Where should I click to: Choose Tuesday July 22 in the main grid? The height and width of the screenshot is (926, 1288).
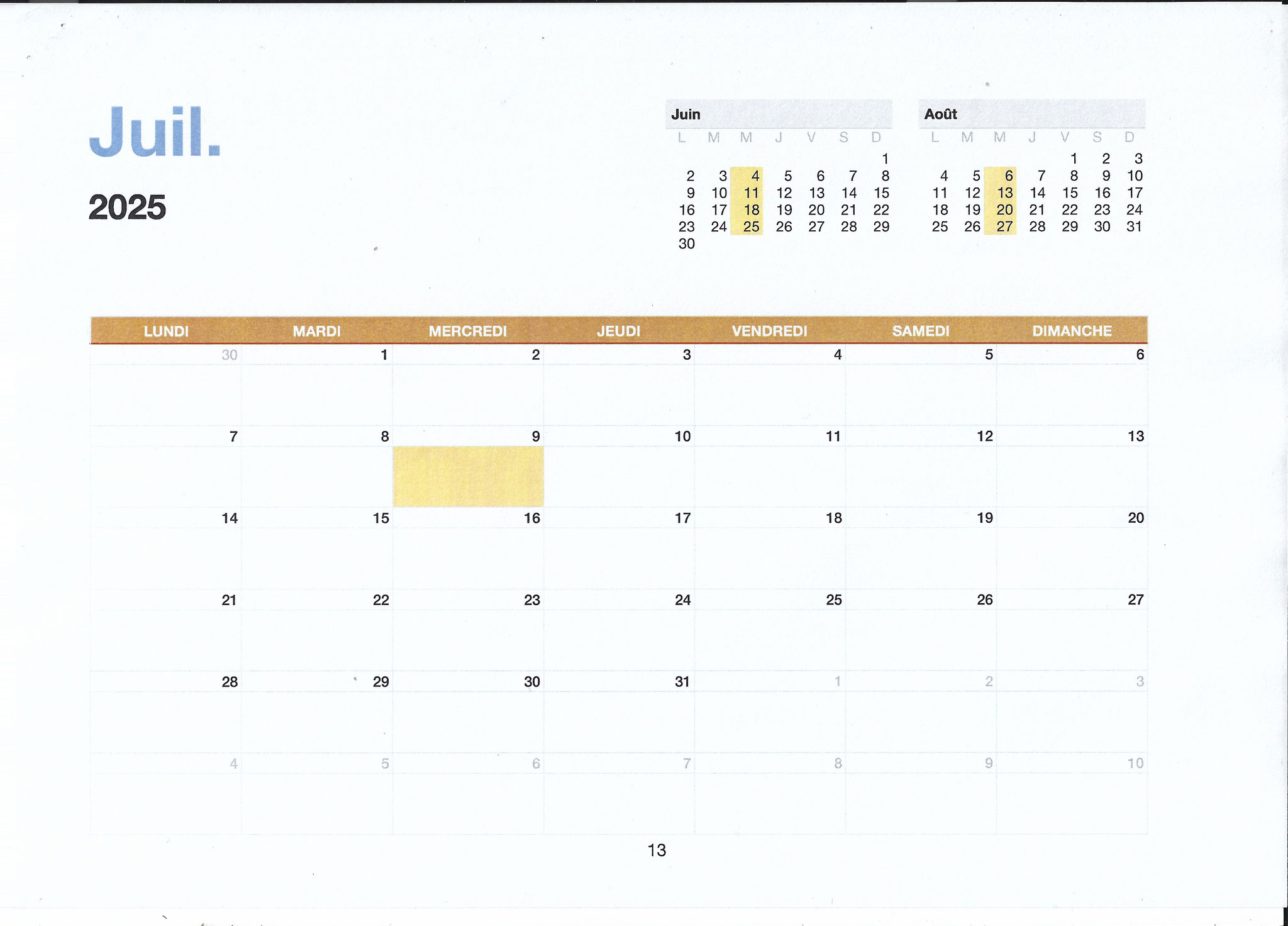click(x=381, y=600)
